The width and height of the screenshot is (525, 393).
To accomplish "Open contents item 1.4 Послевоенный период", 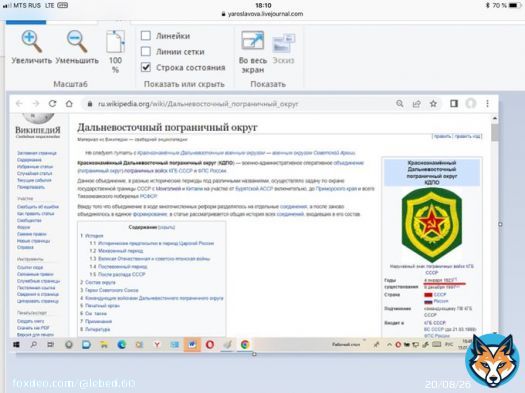I will tap(118, 266).
